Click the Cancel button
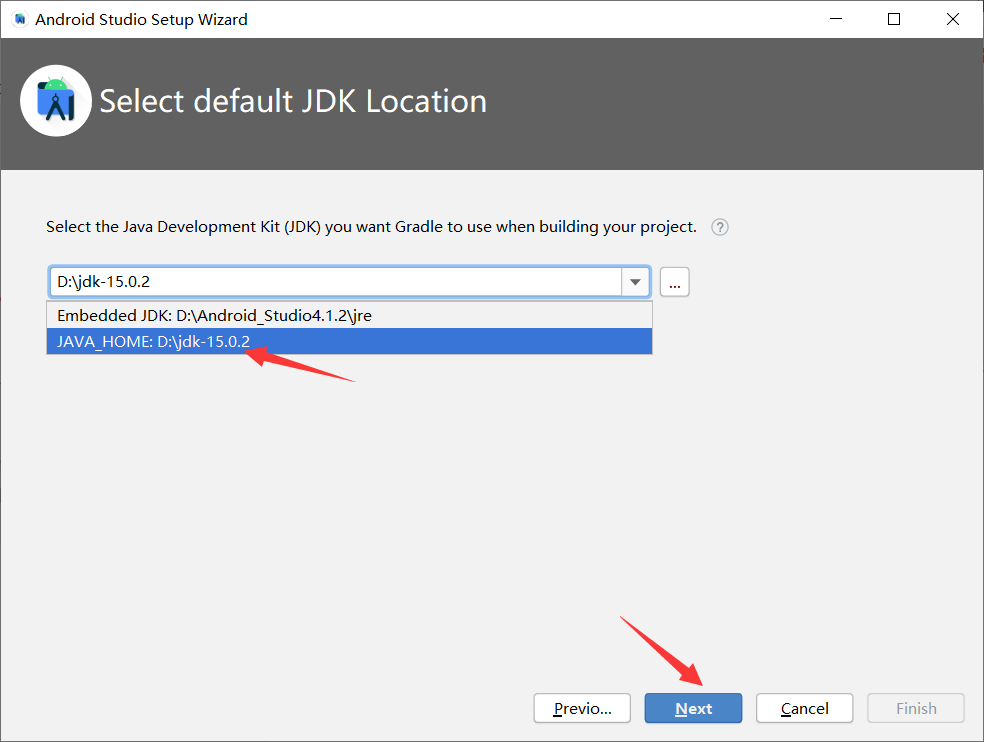Viewport: 984px width, 742px height. 804,708
